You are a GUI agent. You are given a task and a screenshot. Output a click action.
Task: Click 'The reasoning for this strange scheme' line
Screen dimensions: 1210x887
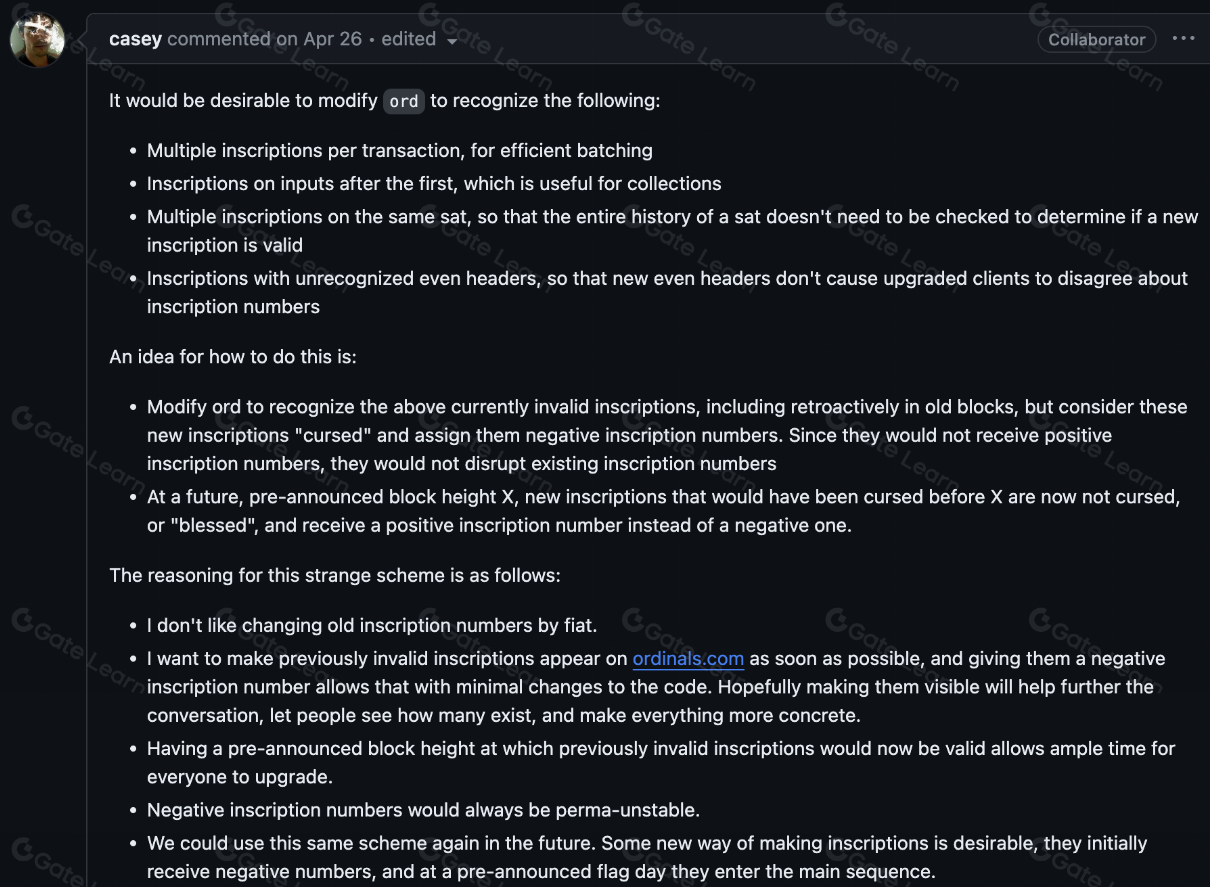point(335,575)
